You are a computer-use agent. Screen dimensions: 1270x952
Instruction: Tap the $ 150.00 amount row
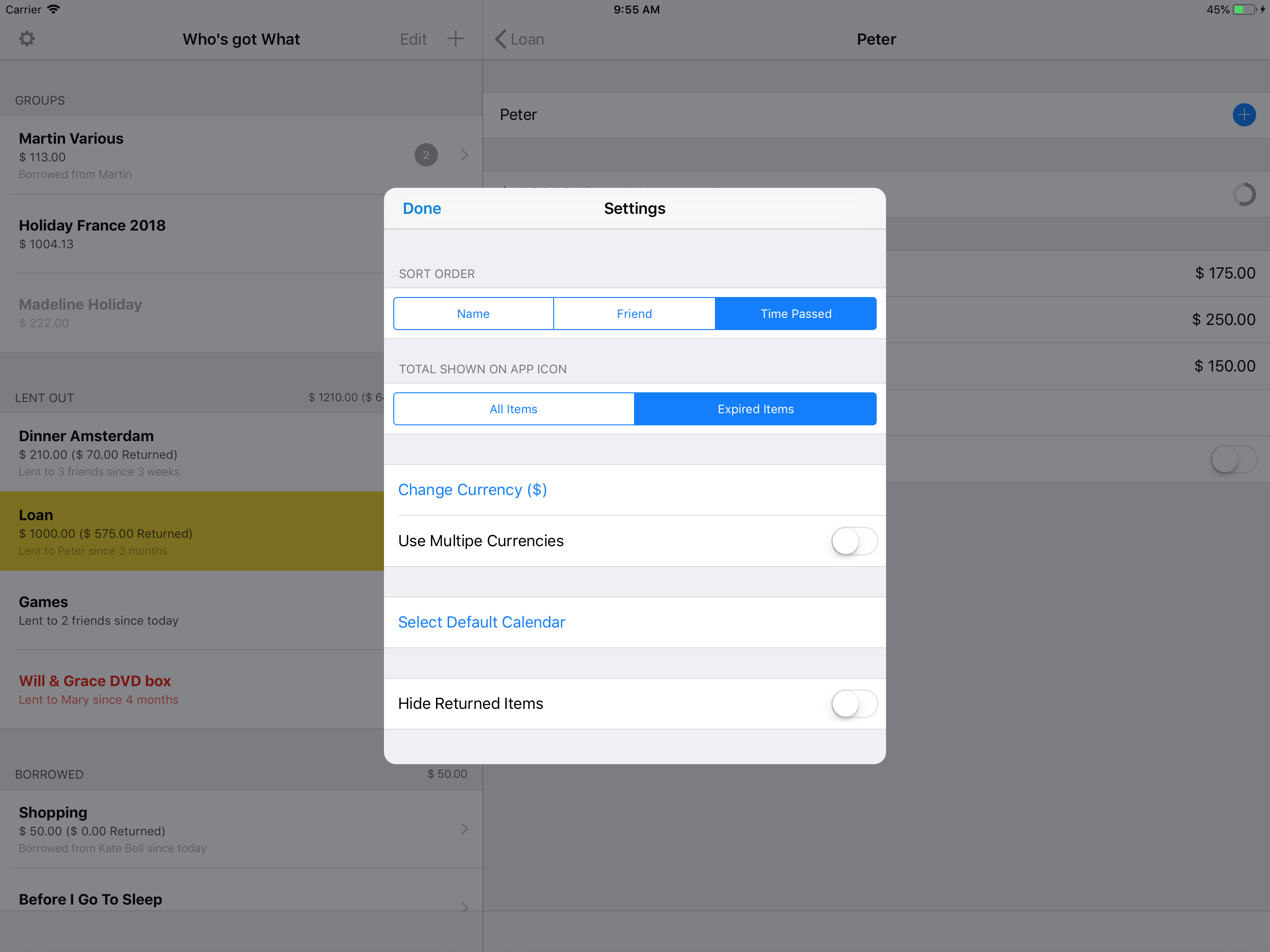tap(1078, 366)
